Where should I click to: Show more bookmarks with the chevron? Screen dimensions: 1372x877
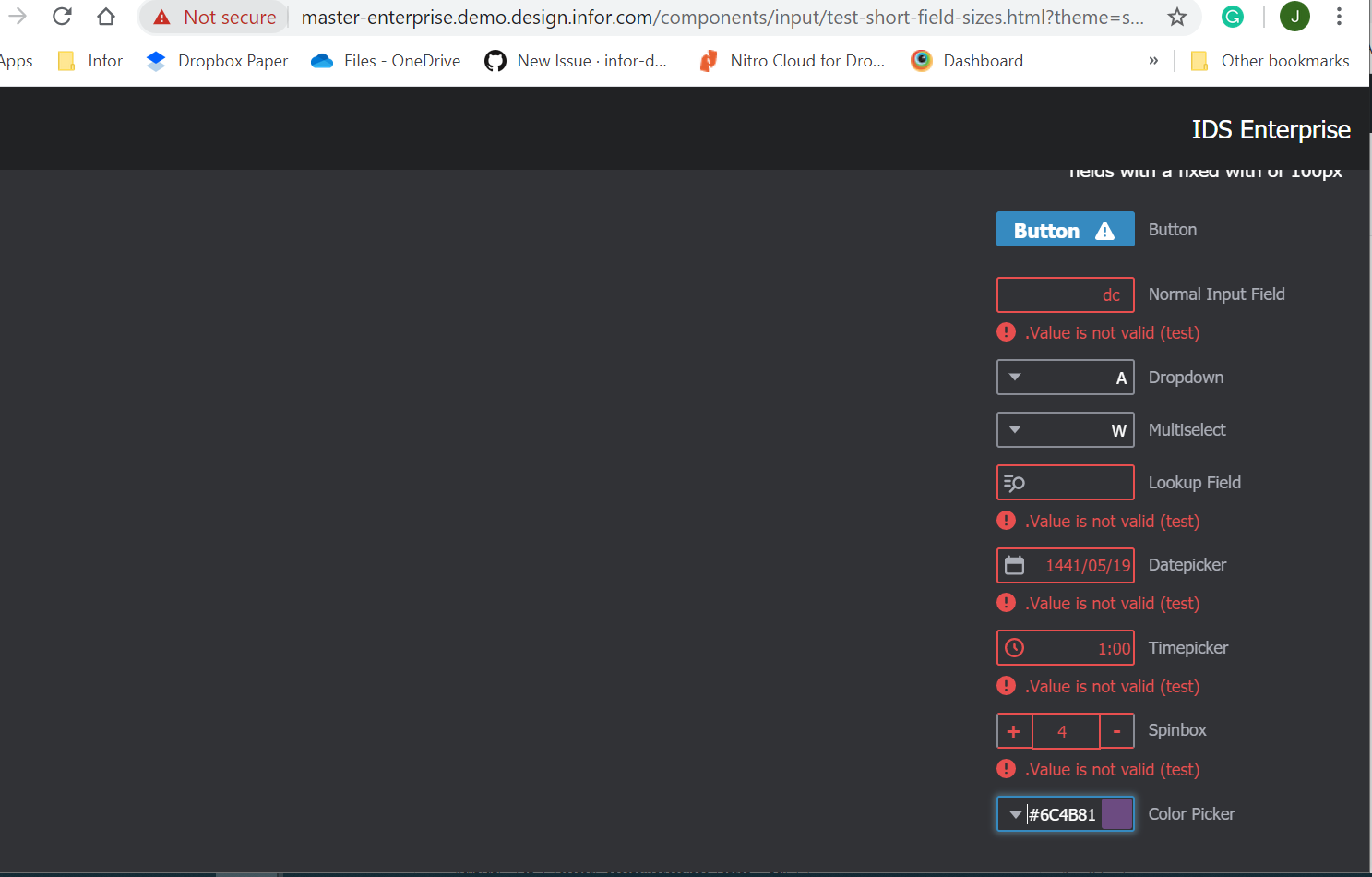tap(1153, 61)
